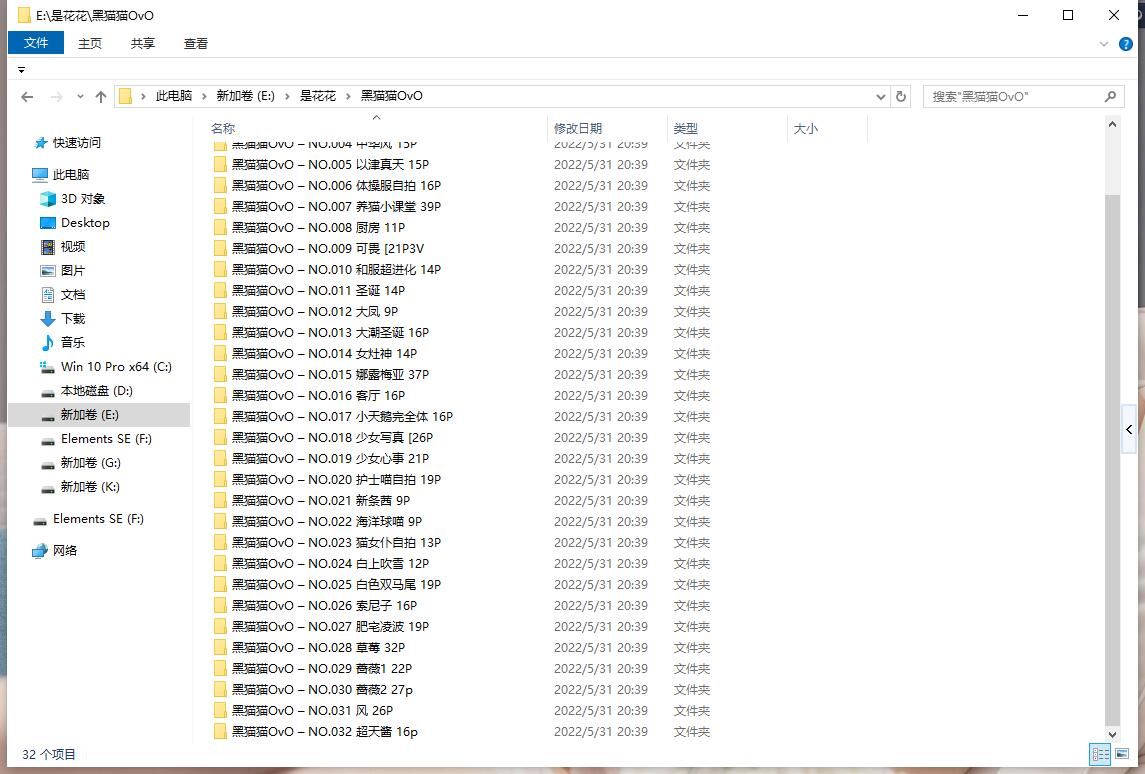Sort by the 修改日期 column header
The image size is (1145, 774).
[578, 129]
